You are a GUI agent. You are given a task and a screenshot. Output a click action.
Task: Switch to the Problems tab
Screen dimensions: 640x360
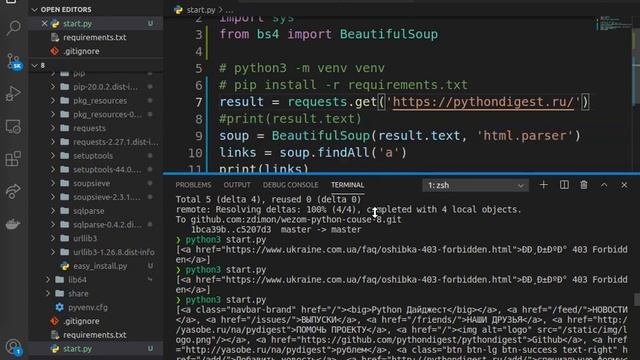pos(193,185)
